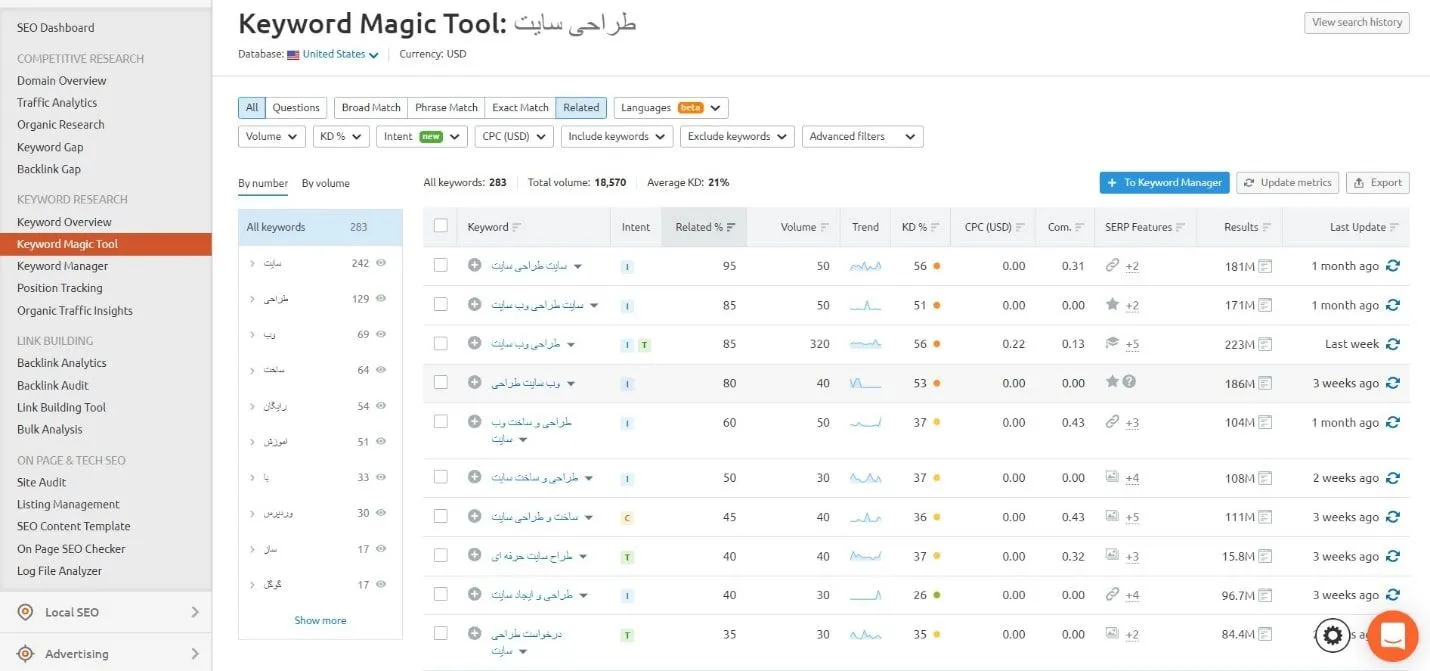Refresh metrics for the 15.8M results row
This screenshot has height=671, width=1430.
(1393, 556)
